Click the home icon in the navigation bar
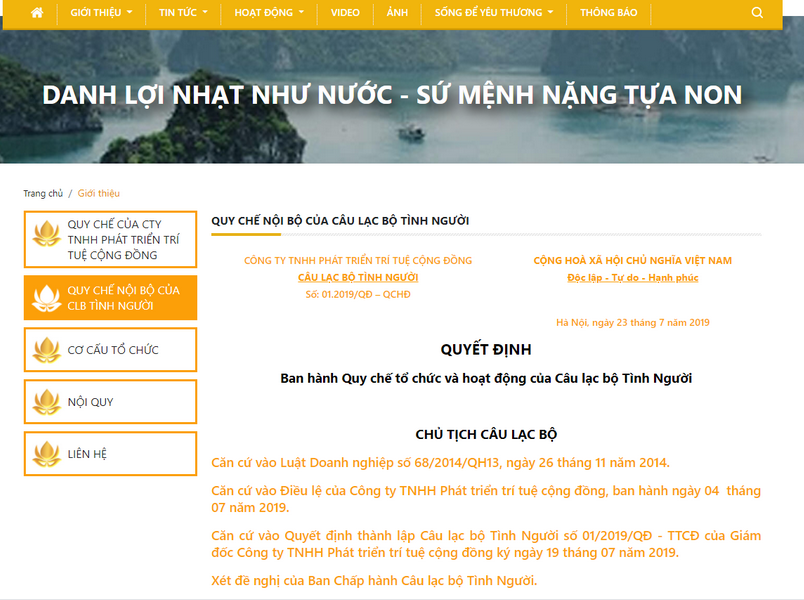Screen dimensions: 804x600 click(x=38, y=13)
